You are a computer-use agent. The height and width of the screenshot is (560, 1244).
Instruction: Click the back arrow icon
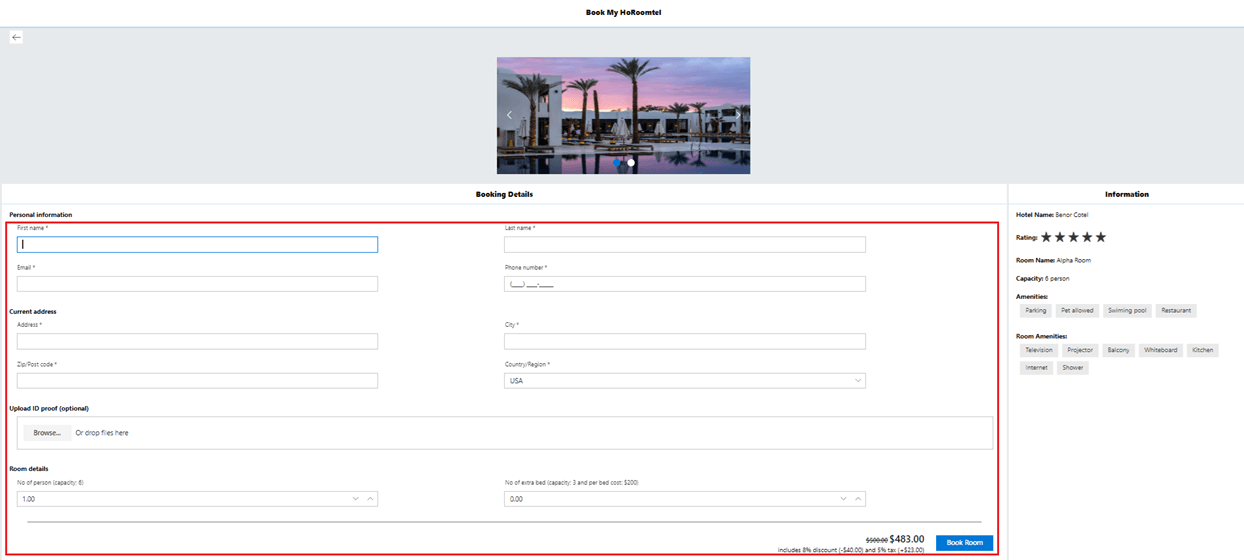point(16,37)
